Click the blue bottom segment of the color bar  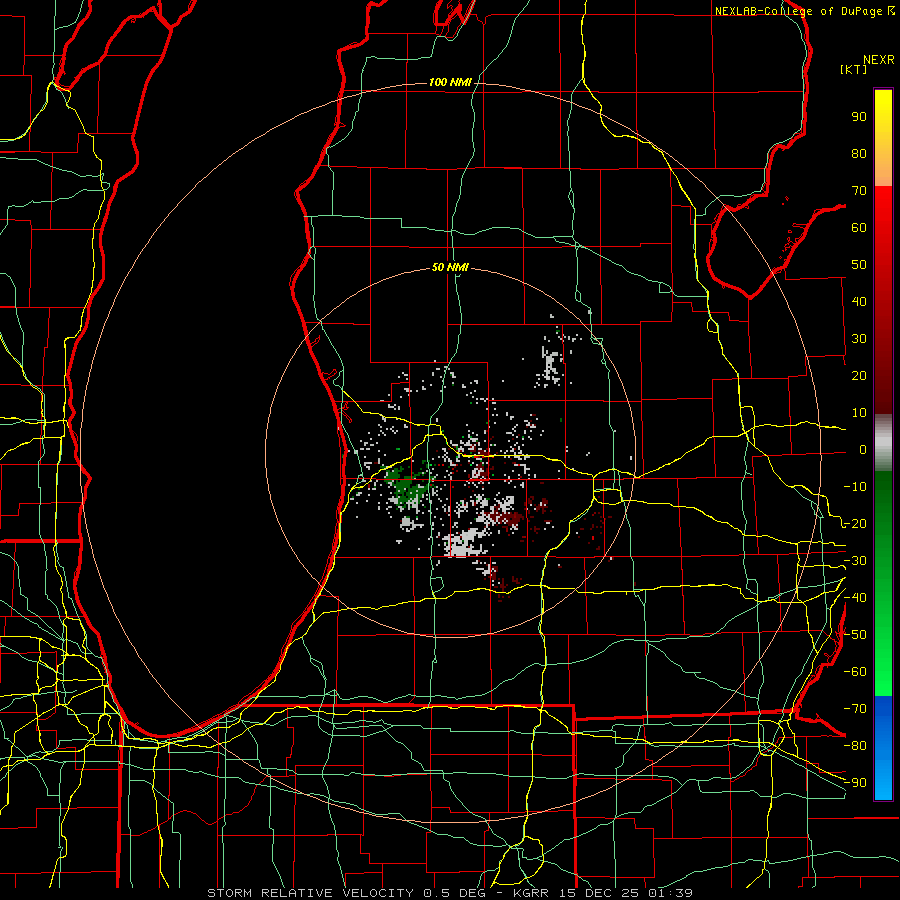(883, 747)
